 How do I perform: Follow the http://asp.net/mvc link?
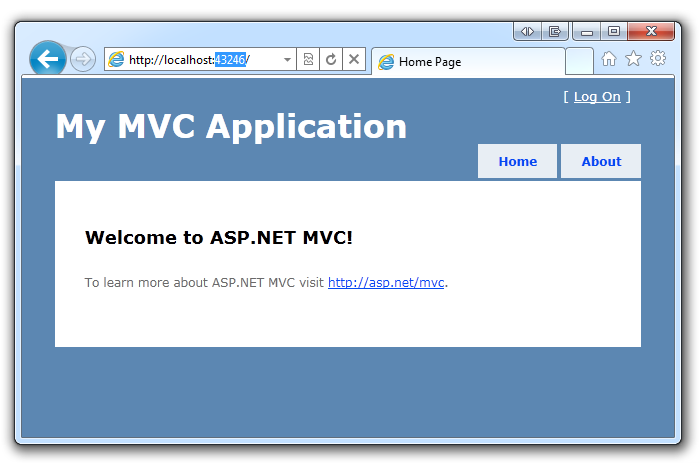pyautogui.click(x=386, y=283)
